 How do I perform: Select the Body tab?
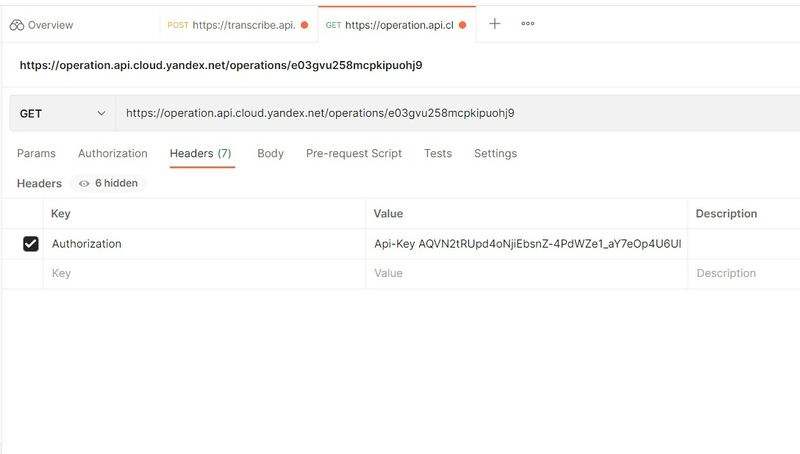pyautogui.click(x=270, y=154)
